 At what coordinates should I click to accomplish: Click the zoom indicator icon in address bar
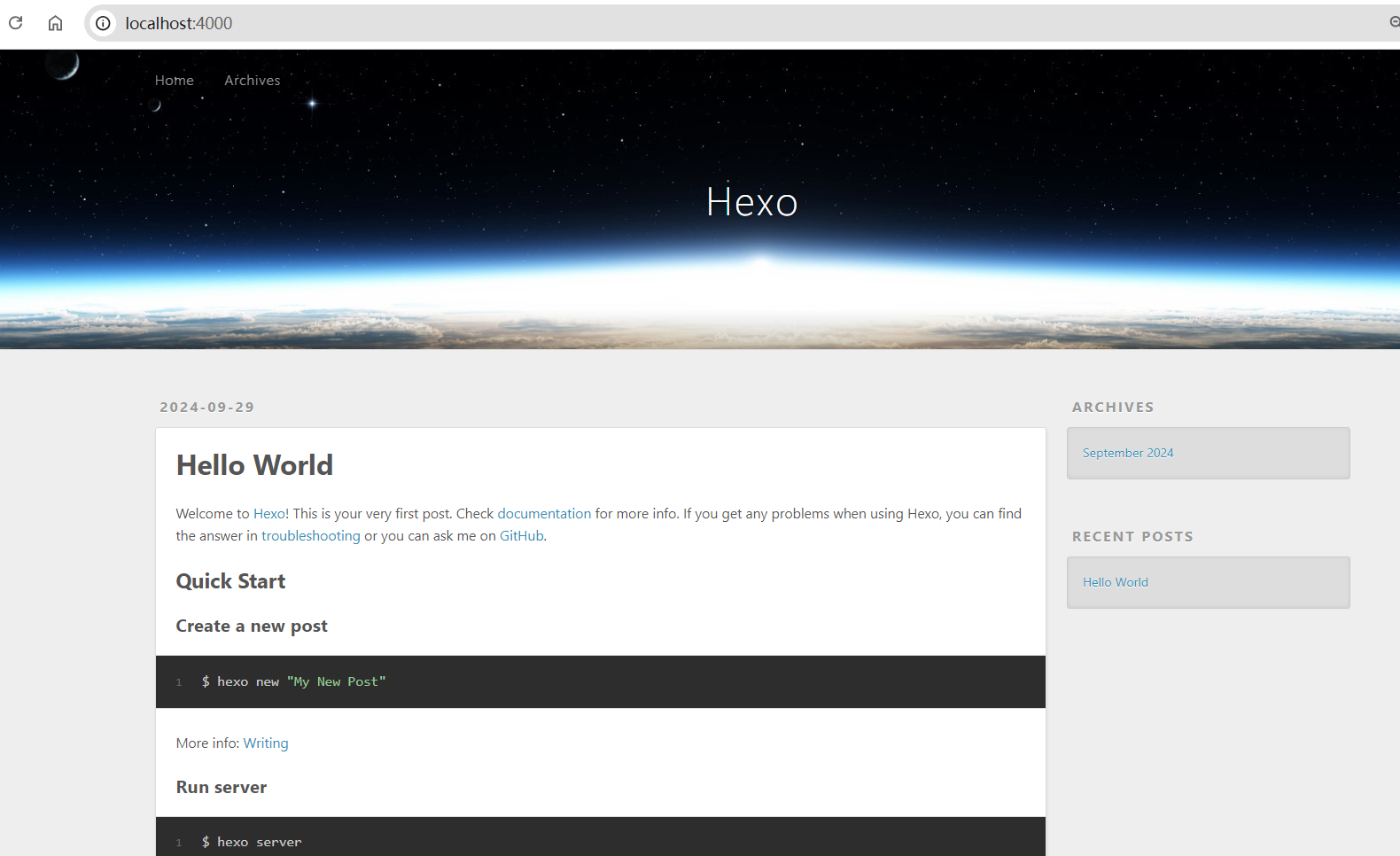[1395, 22]
